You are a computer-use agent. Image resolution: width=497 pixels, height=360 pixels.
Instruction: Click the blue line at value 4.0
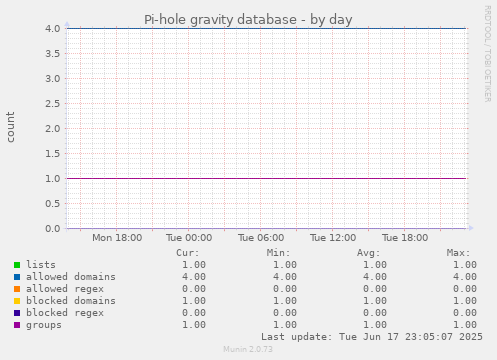pos(267,28)
